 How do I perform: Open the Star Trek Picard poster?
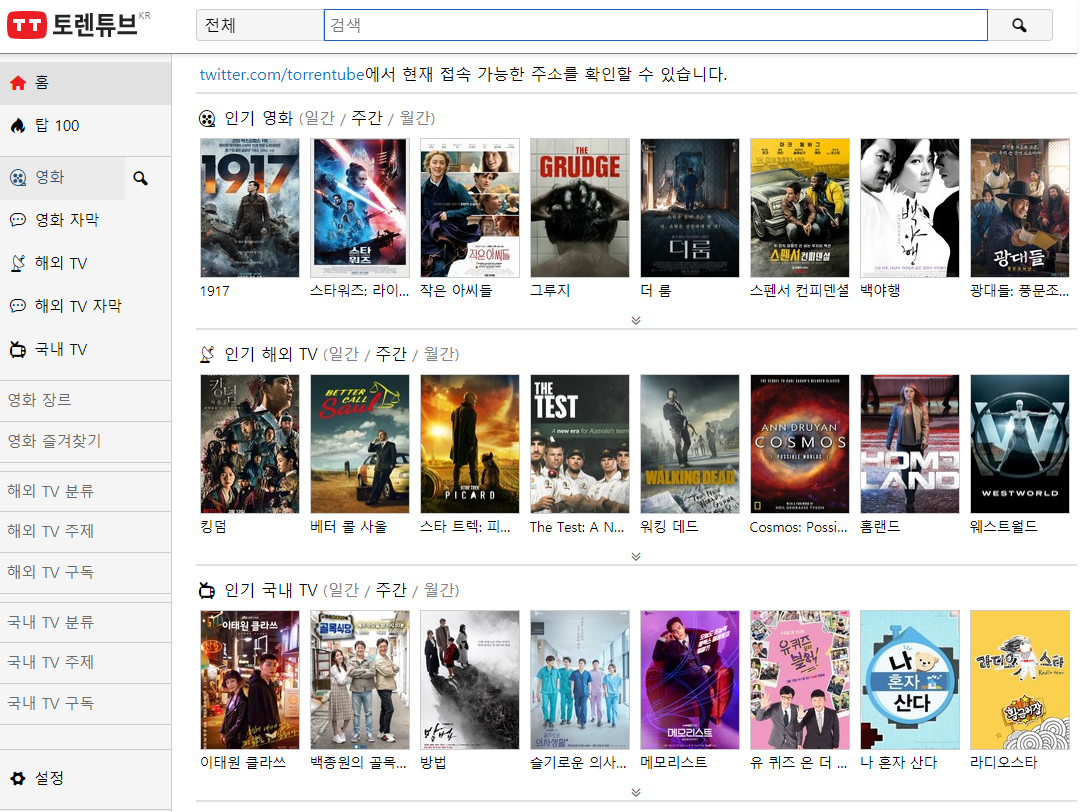click(470, 443)
